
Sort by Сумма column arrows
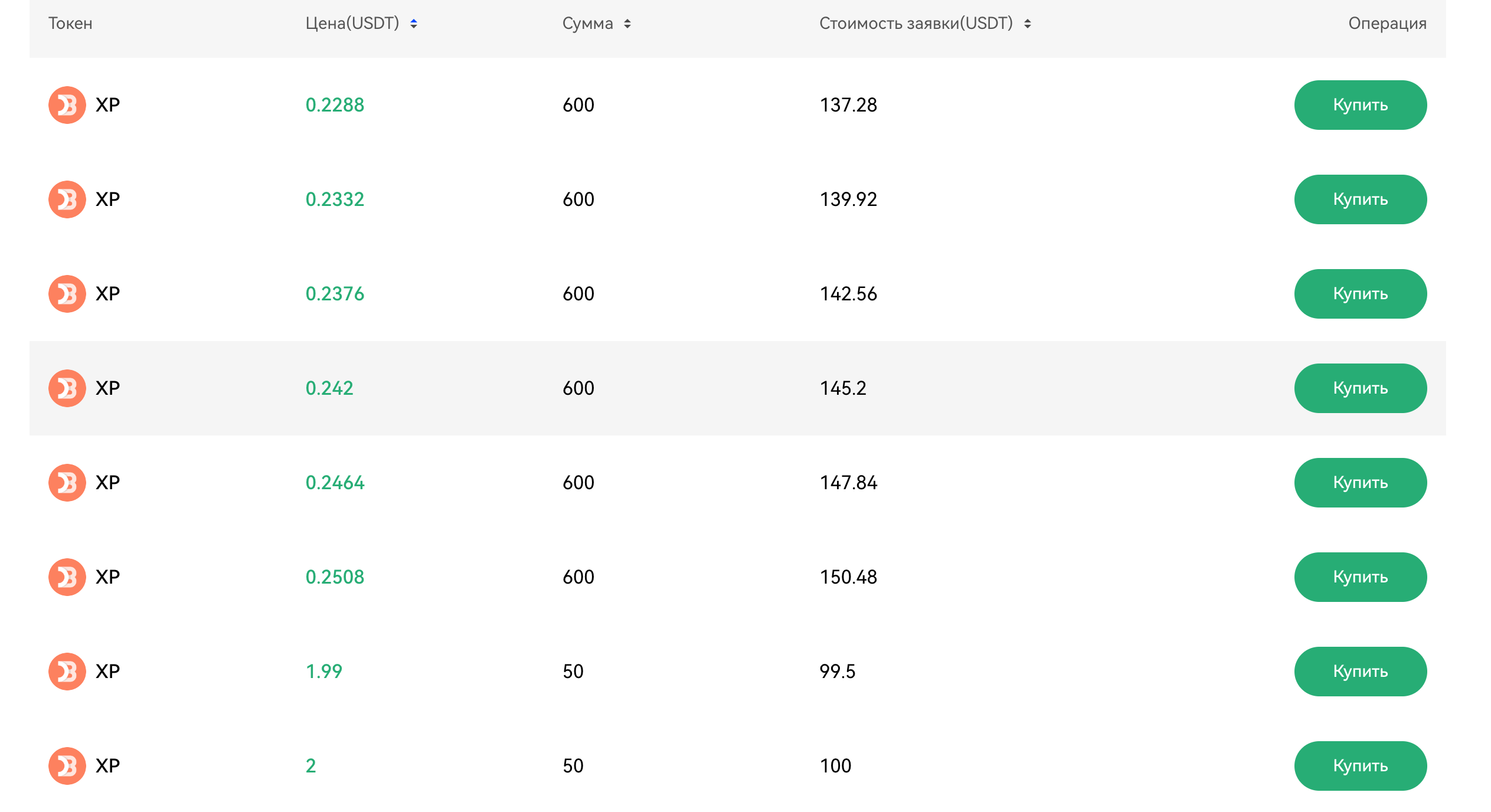[627, 24]
